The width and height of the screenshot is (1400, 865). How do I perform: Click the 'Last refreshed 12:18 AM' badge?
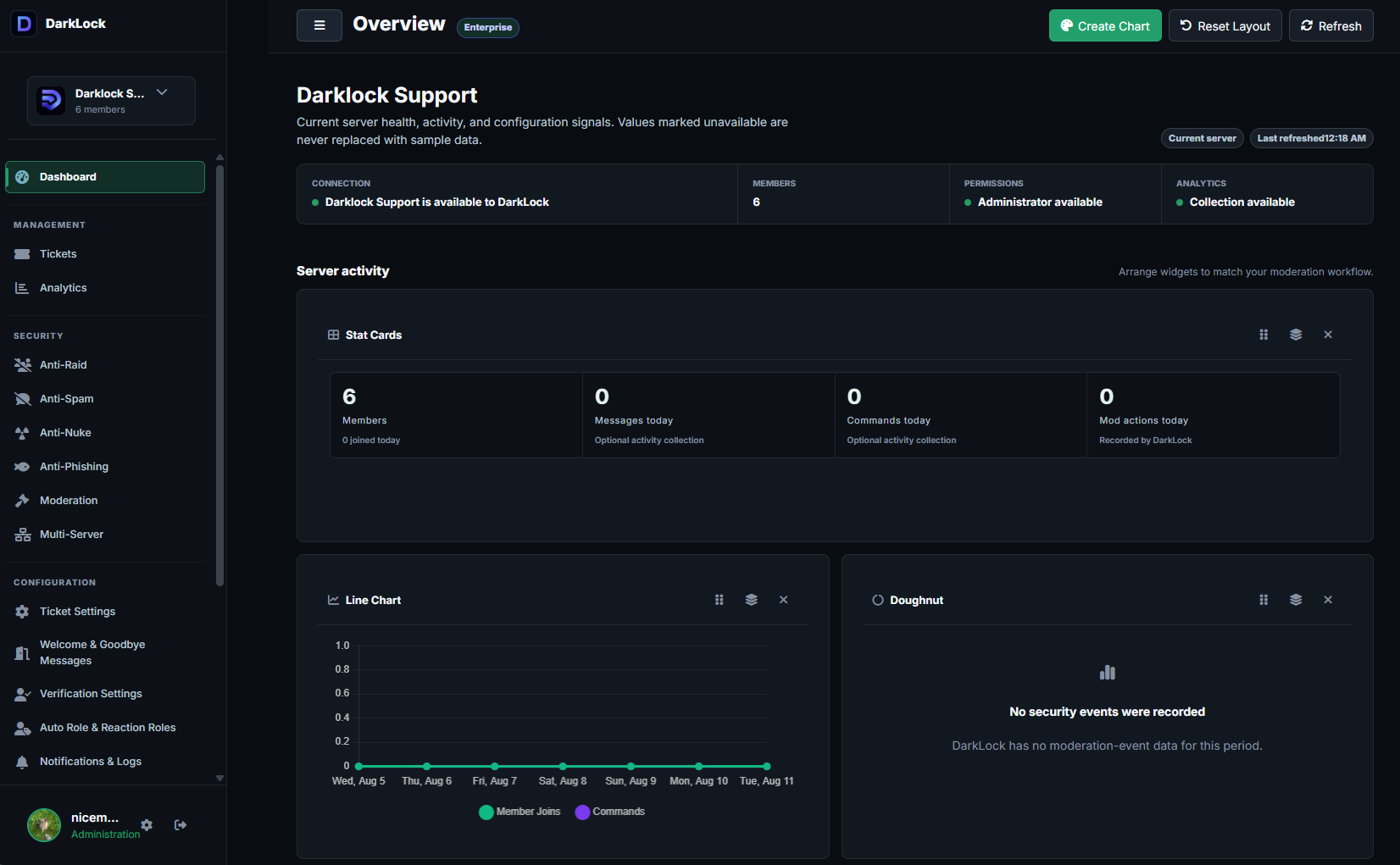point(1312,138)
